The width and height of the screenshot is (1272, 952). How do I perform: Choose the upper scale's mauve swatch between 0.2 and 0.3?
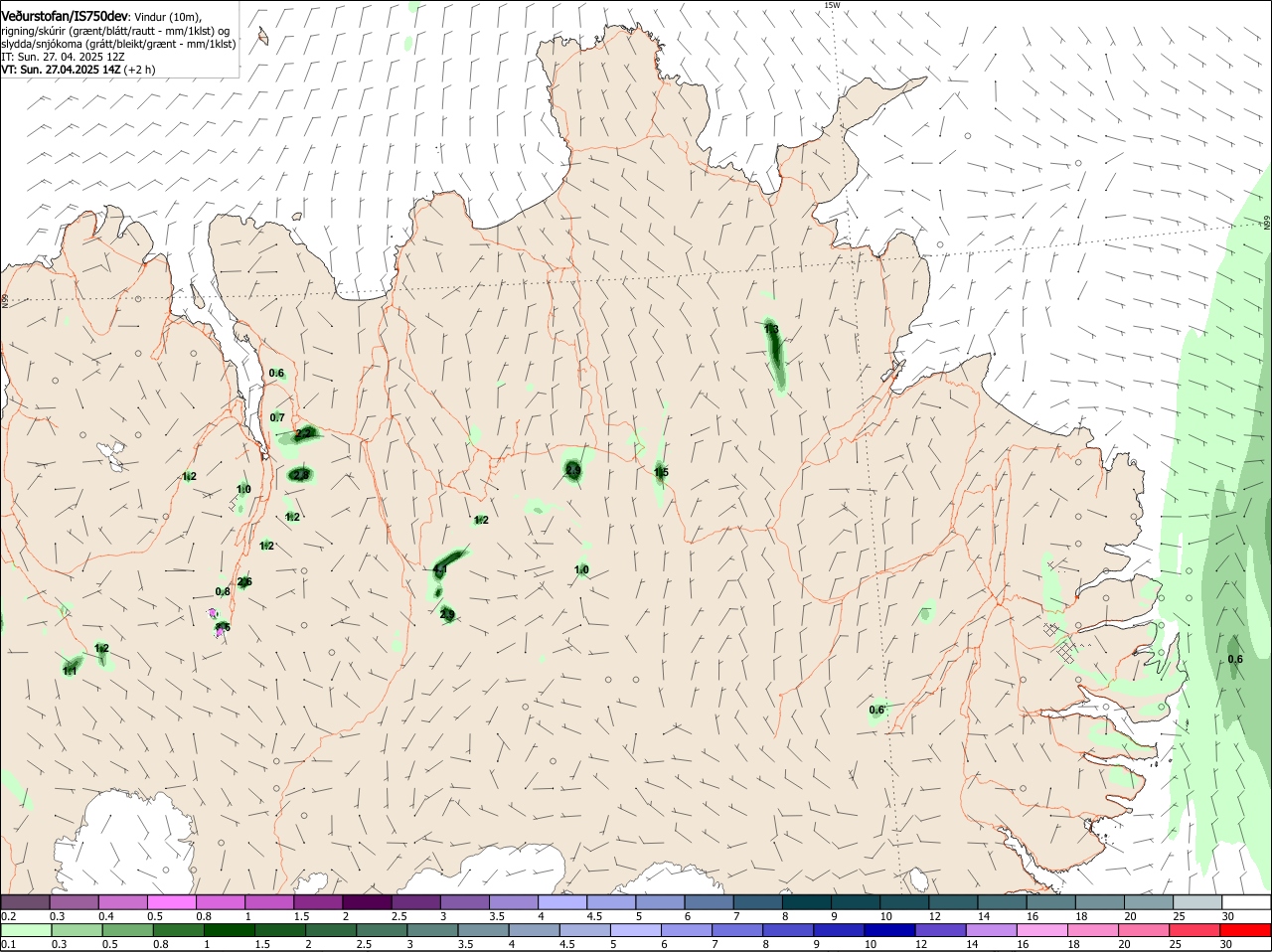click(25, 902)
